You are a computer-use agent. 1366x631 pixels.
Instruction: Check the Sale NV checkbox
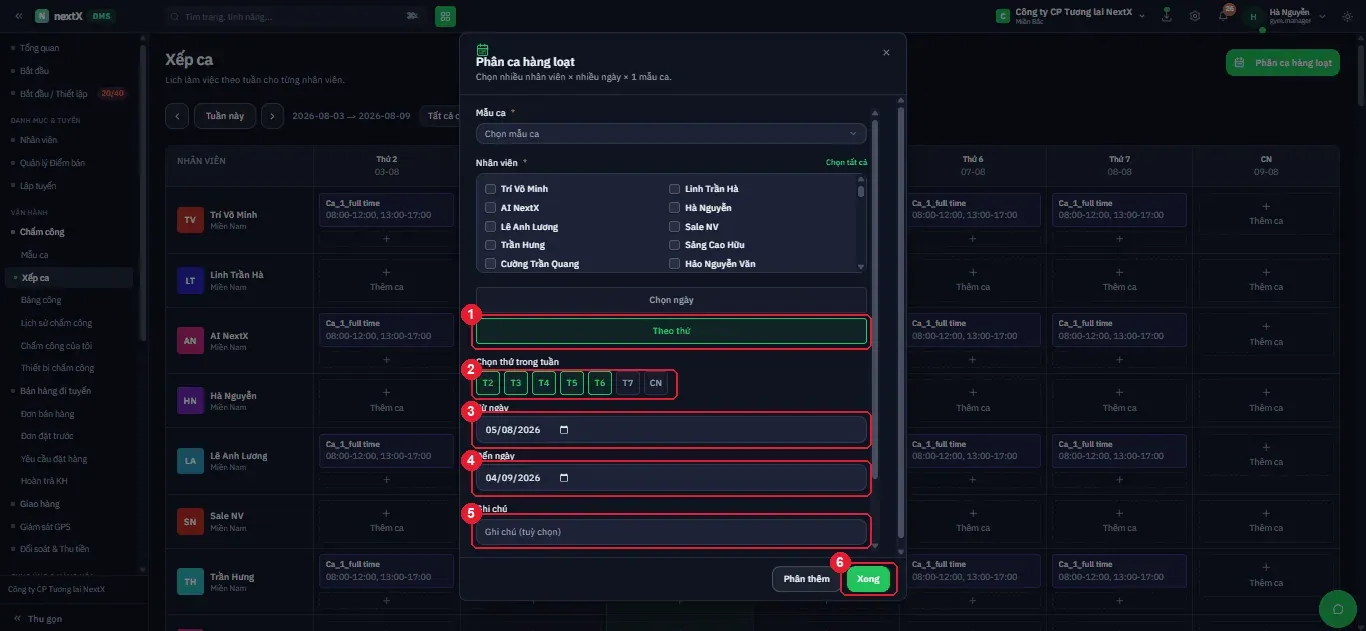675,227
